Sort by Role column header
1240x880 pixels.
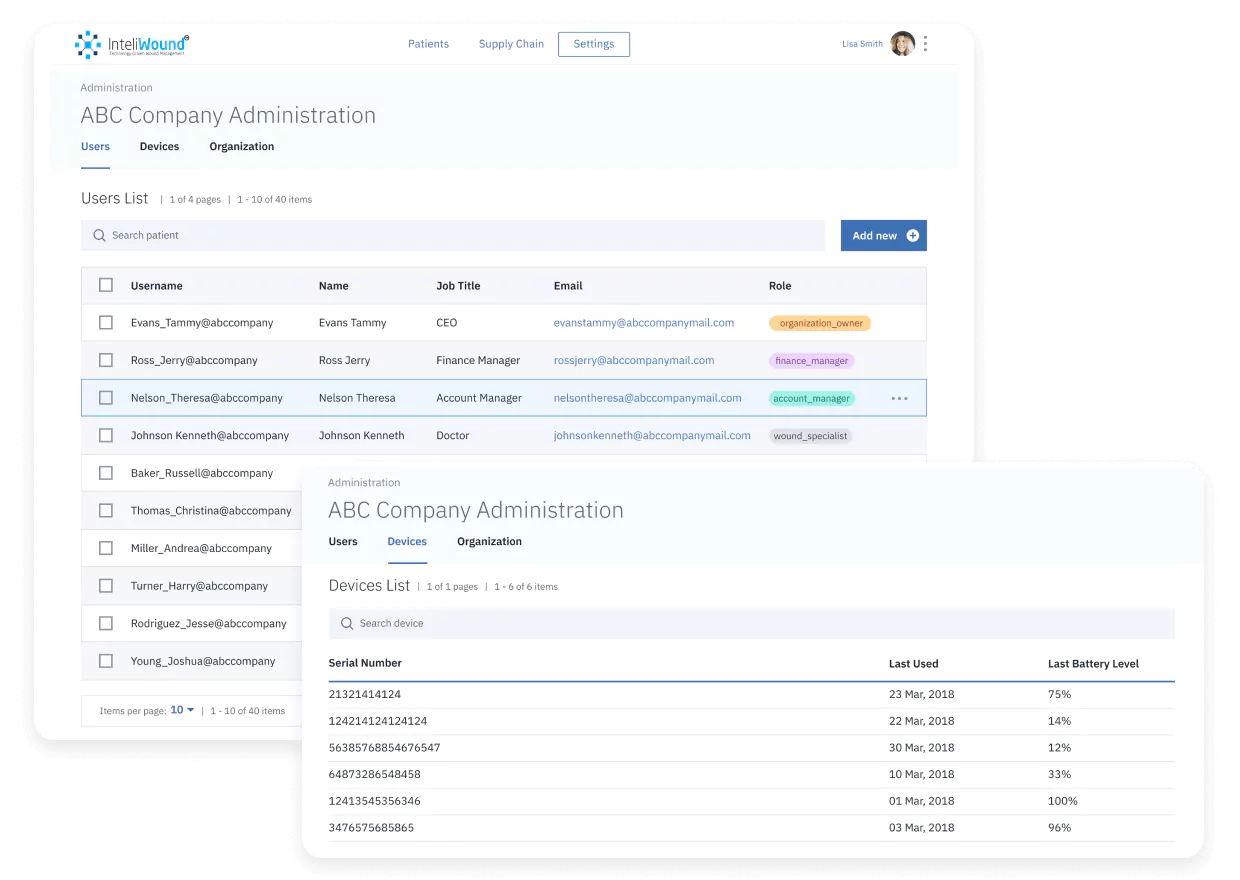(x=780, y=286)
